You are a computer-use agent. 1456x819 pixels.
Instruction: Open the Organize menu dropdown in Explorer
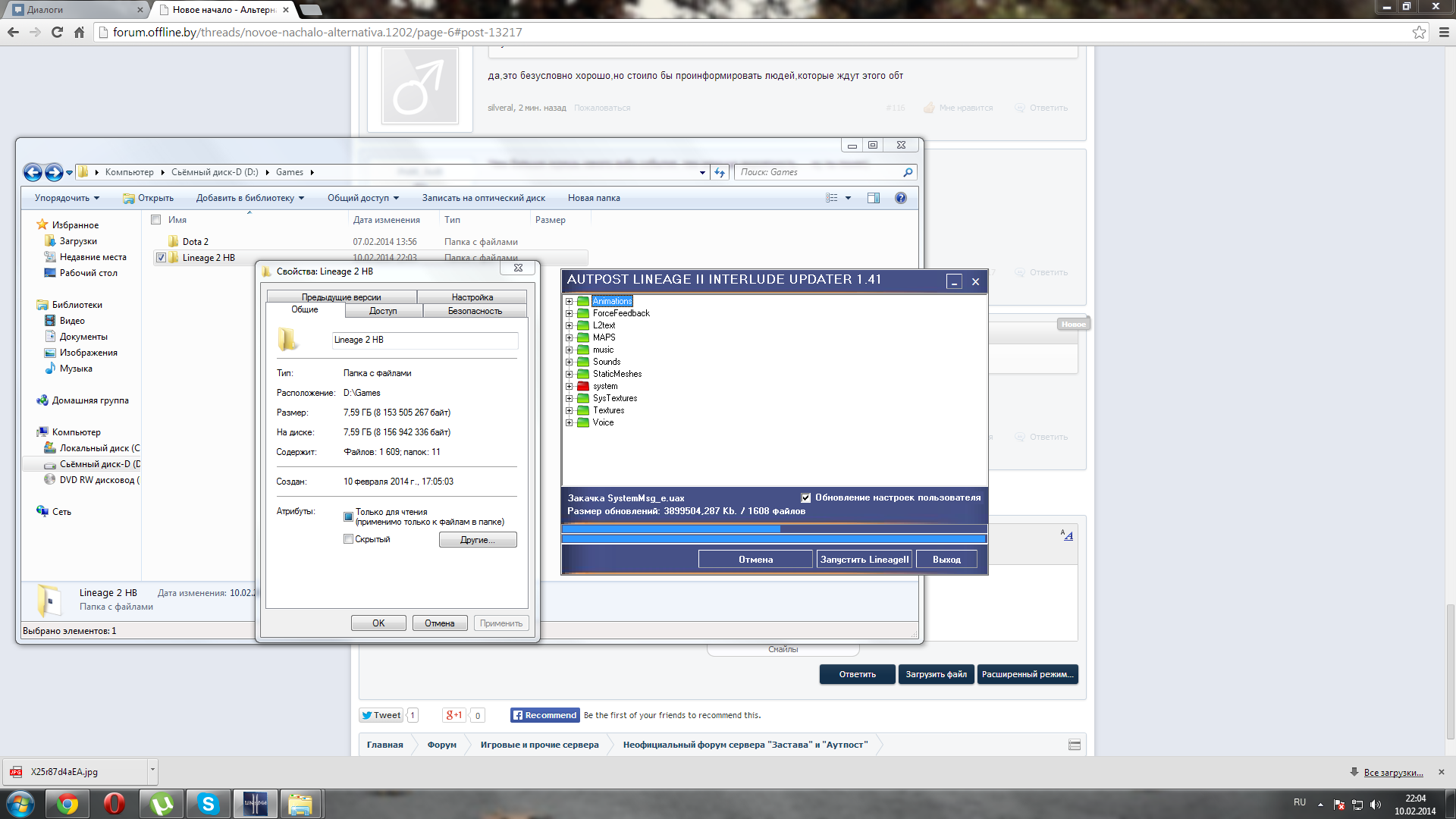(67, 198)
